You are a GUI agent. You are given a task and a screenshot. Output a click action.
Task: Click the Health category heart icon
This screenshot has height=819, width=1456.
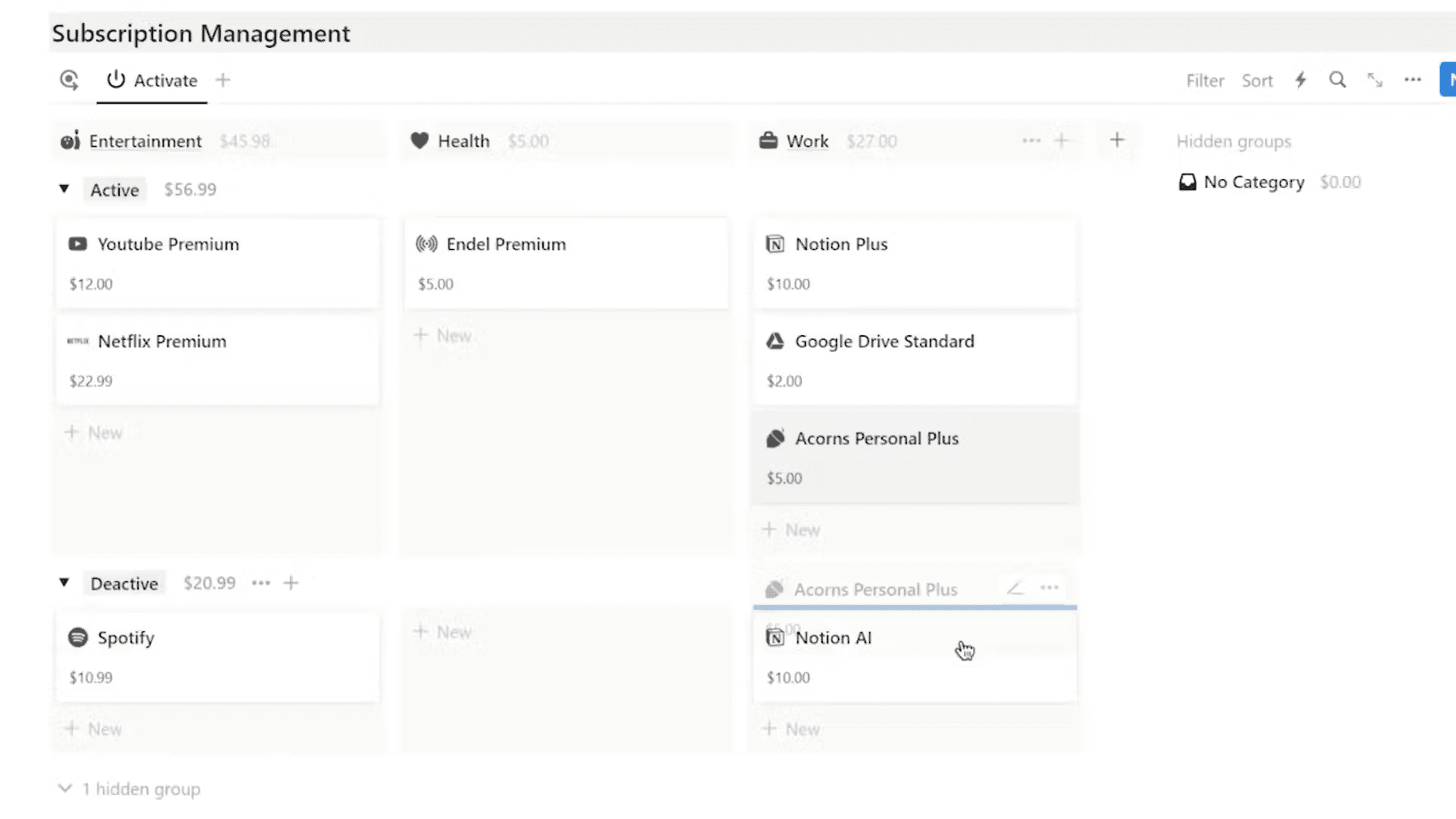click(x=419, y=141)
